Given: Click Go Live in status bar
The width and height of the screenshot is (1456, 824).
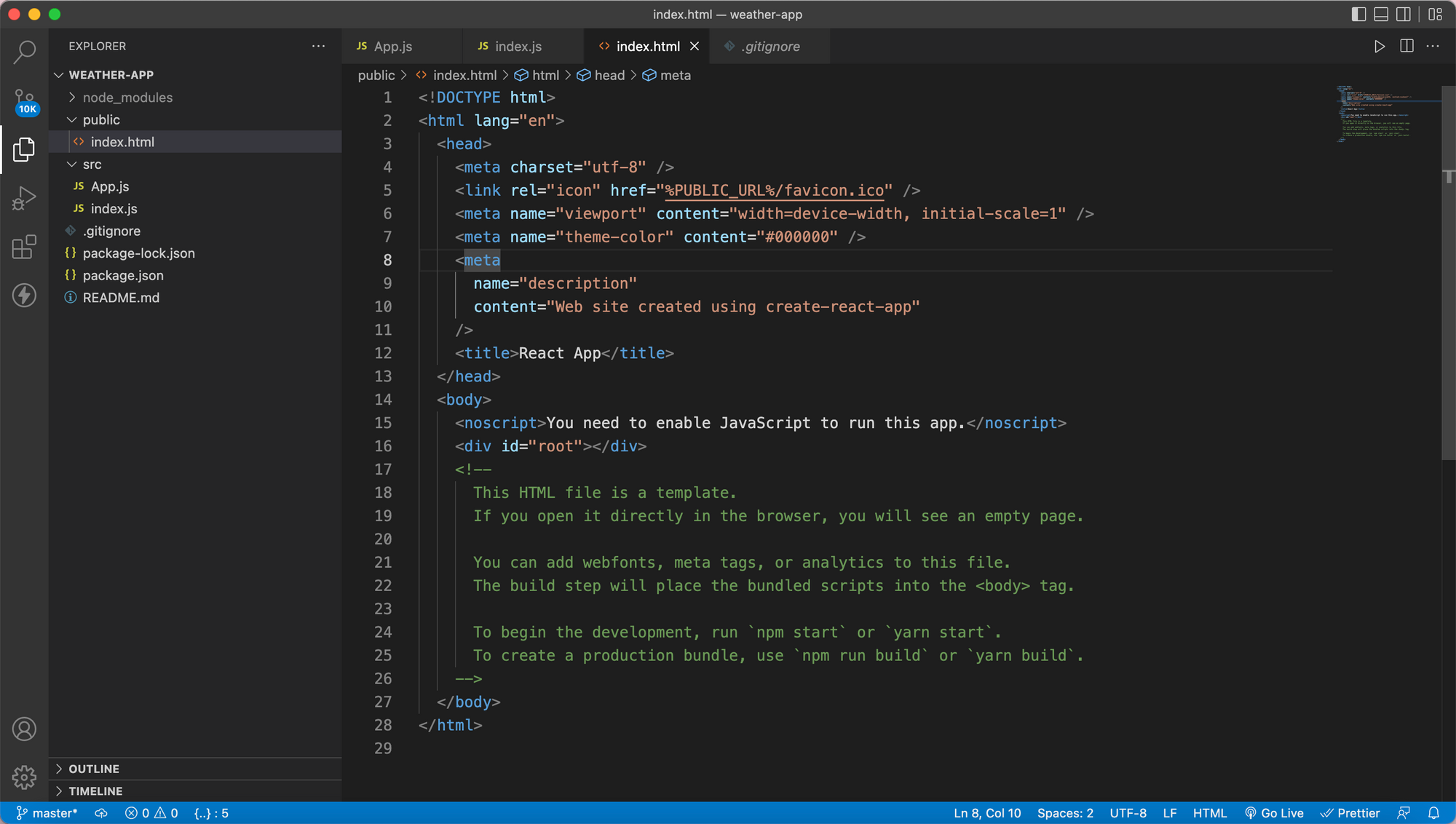Looking at the screenshot, I should (x=1274, y=813).
